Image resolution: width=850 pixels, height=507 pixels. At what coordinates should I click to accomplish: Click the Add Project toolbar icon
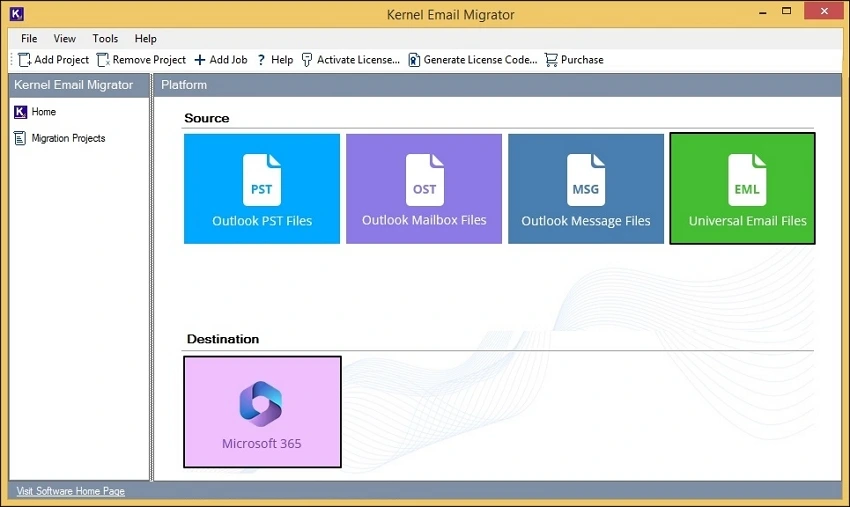click(x=24, y=60)
